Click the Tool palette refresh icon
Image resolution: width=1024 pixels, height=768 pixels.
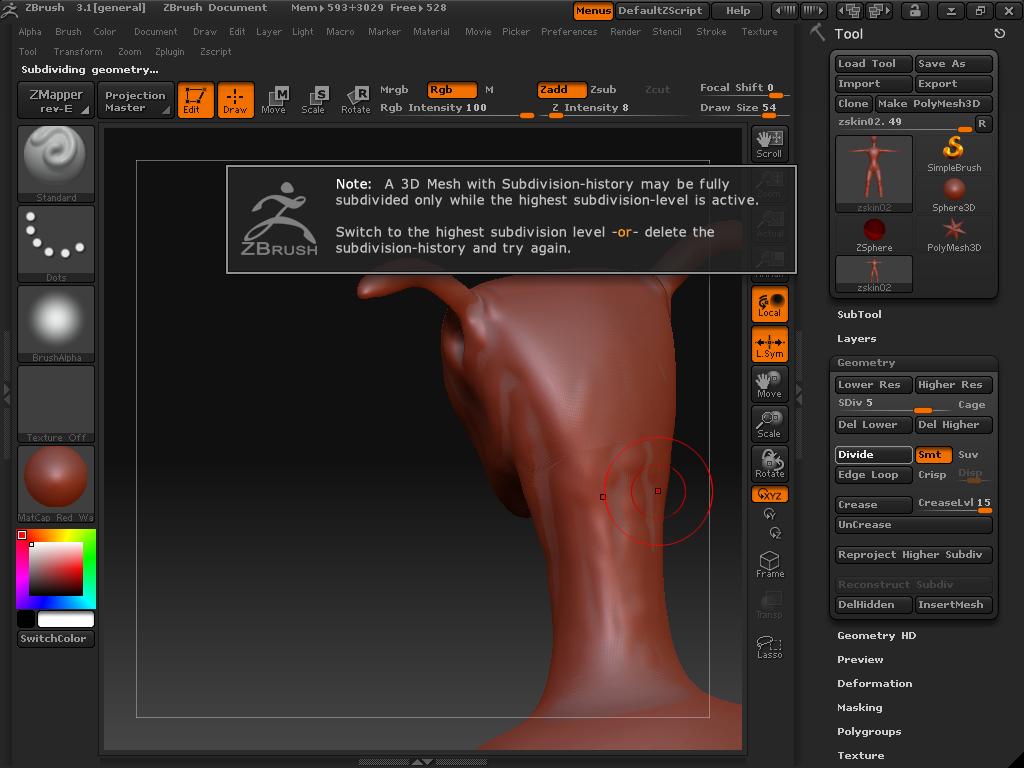(999, 33)
